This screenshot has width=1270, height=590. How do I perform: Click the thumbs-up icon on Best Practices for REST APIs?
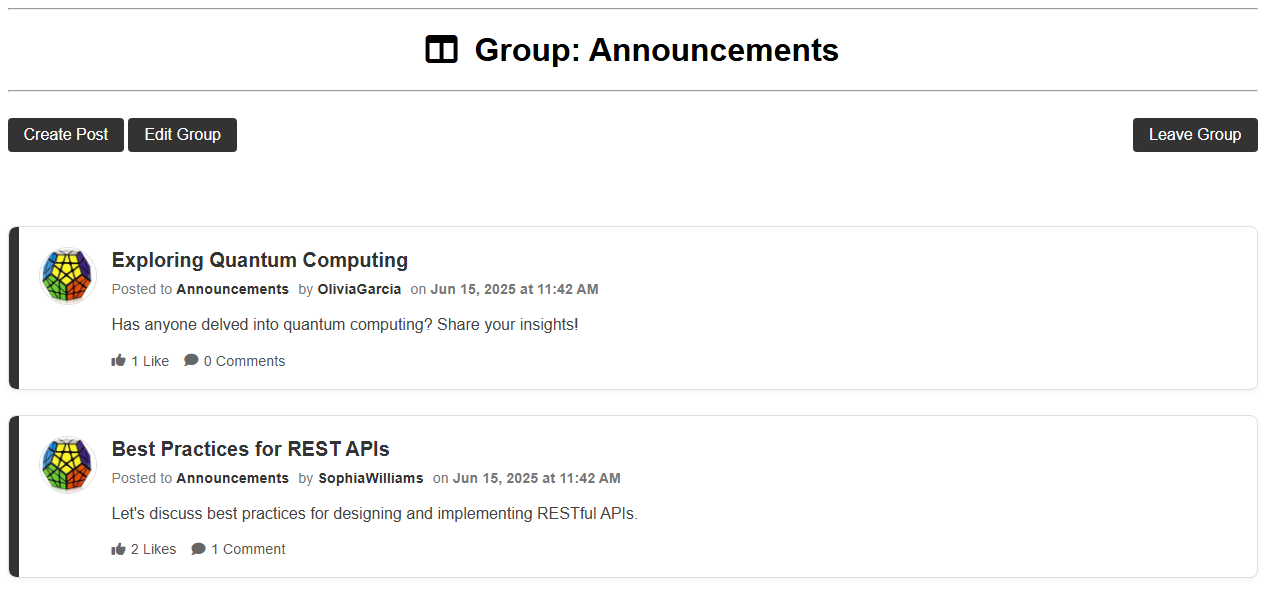[x=118, y=548]
